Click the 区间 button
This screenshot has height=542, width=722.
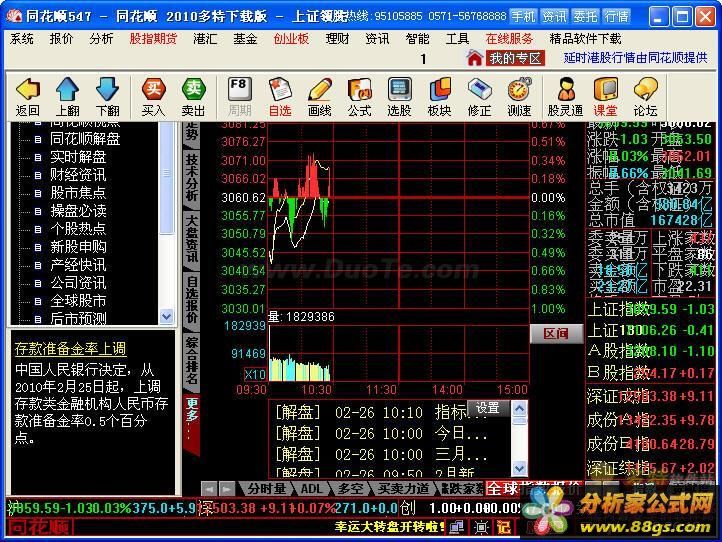tap(556, 333)
